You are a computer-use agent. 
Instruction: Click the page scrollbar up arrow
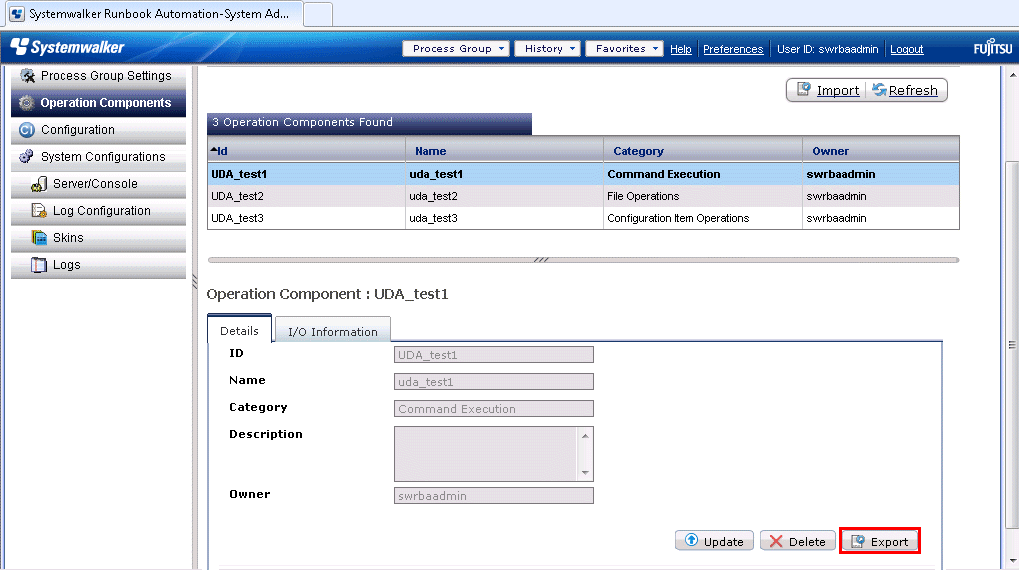pyautogui.click(x=1013, y=74)
